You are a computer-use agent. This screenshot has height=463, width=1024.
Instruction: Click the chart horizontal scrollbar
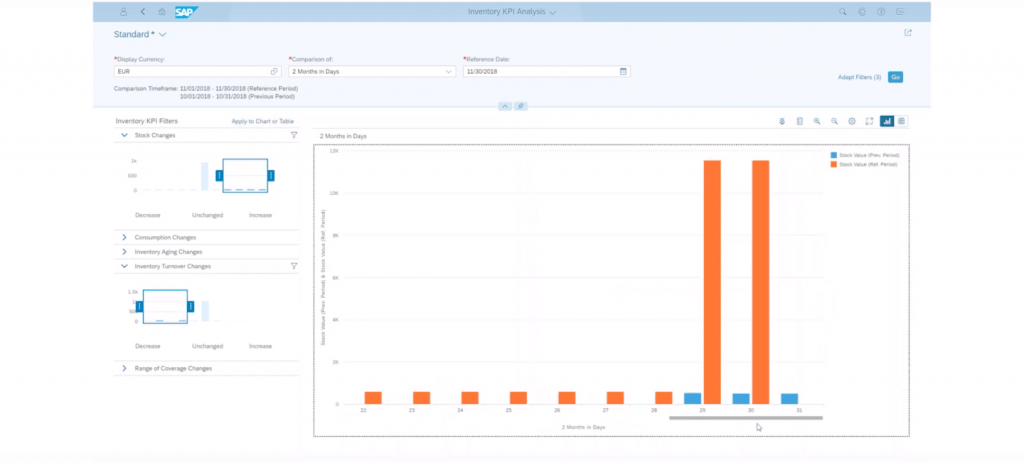tap(746, 417)
